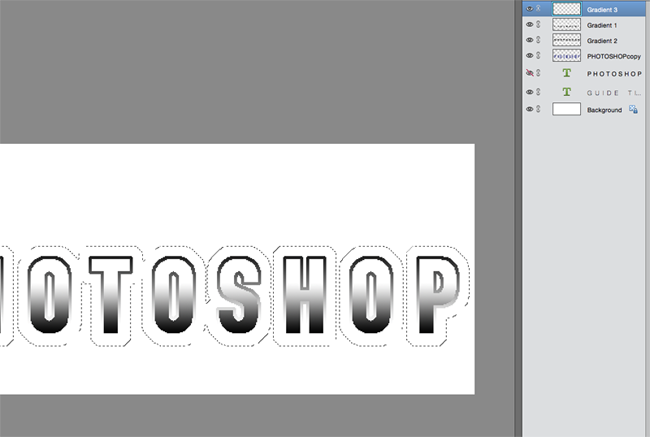Toggle link icon on Gradient 3 layer
The image size is (650, 437).
pyautogui.click(x=538, y=8)
